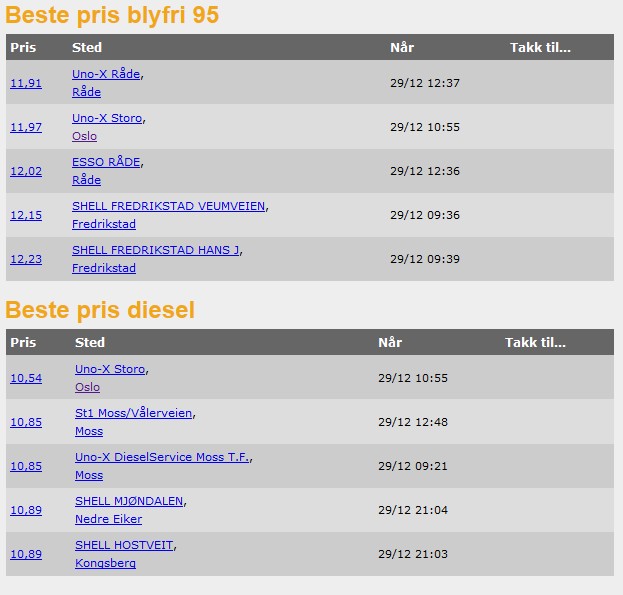Image resolution: width=623 pixels, height=595 pixels.
Task: Open SHELL FREDRIKSTAD HANS J link
Action: click(x=155, y=250)
